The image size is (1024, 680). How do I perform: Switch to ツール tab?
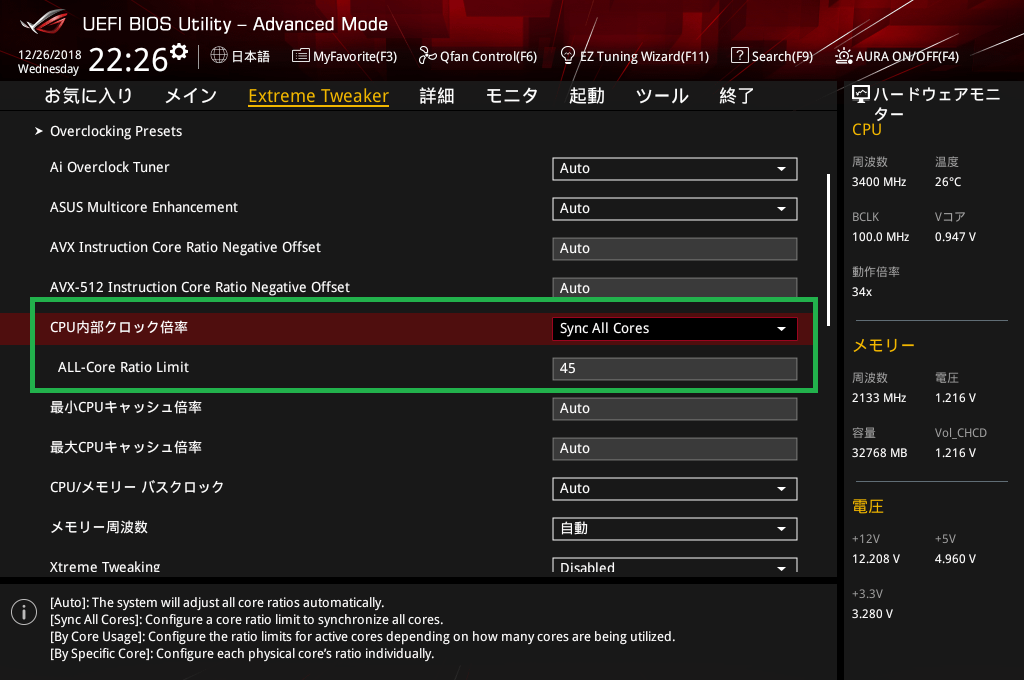click(x=662, y=96)
